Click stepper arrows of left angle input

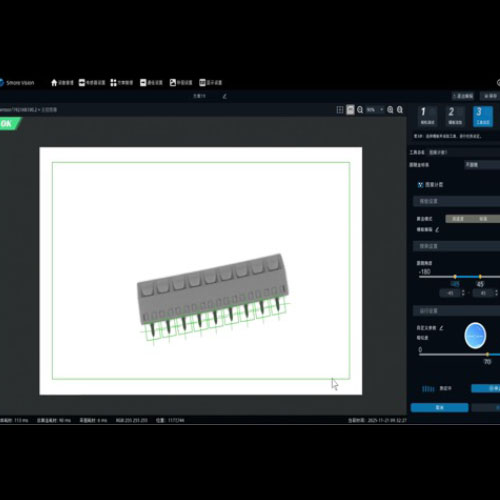tap(463, 293)
